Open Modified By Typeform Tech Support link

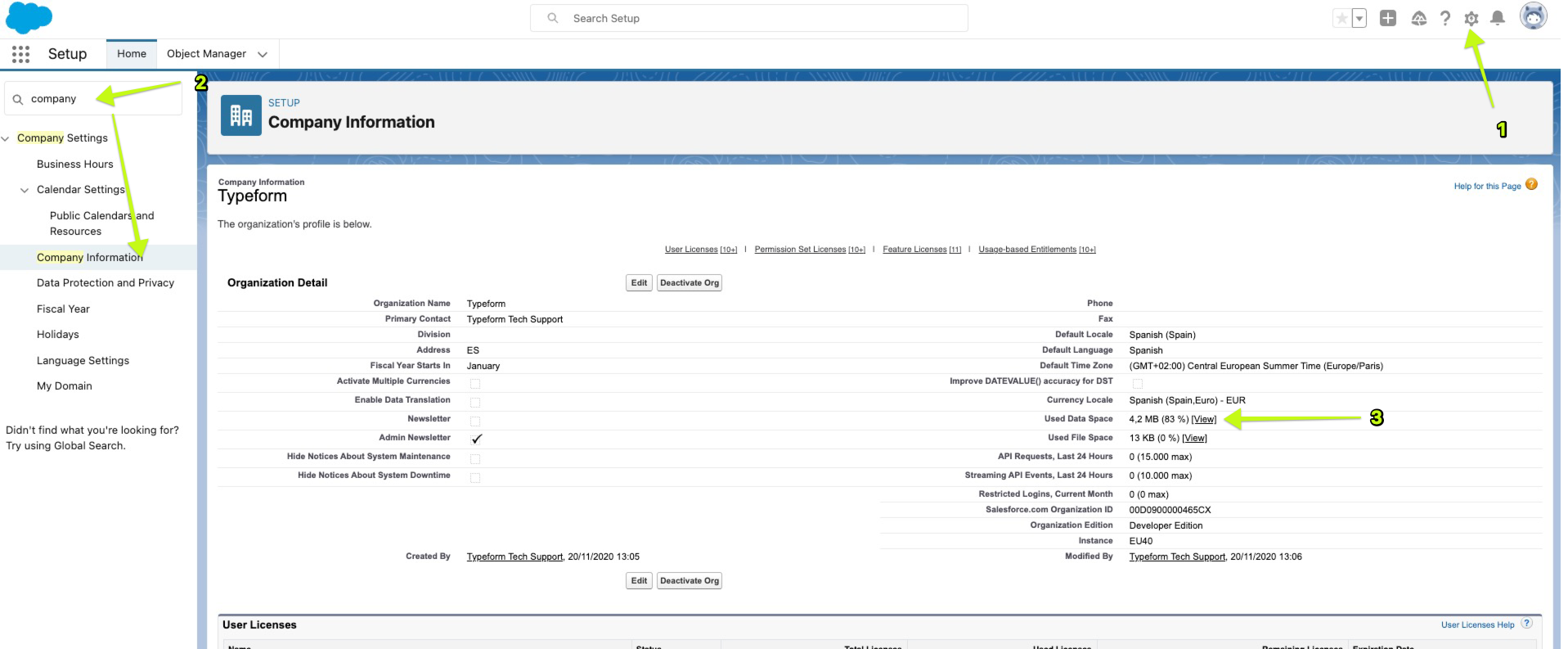(x=1177, y=557)
